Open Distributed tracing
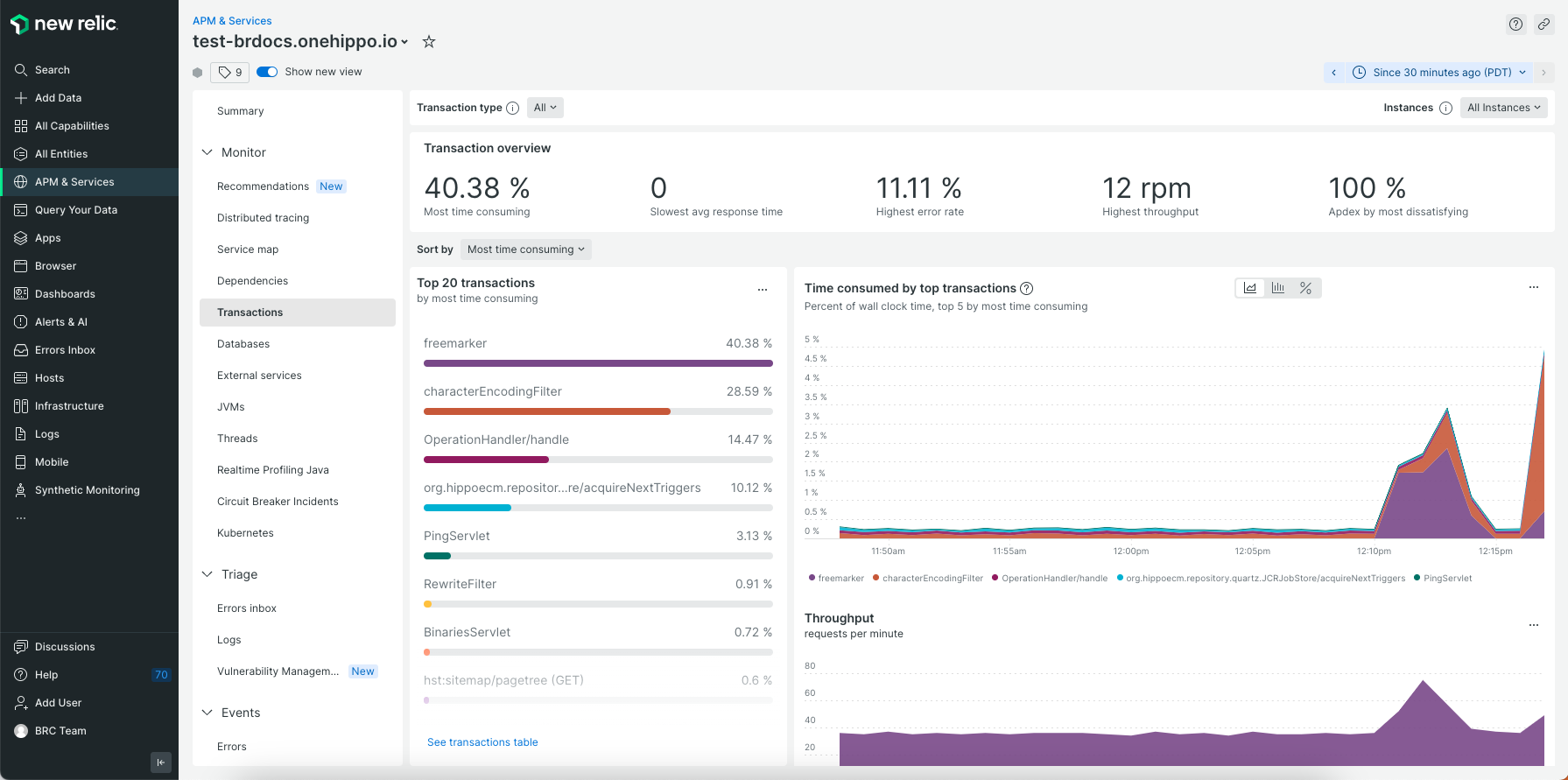The image size is (1568, 780). 298,218
